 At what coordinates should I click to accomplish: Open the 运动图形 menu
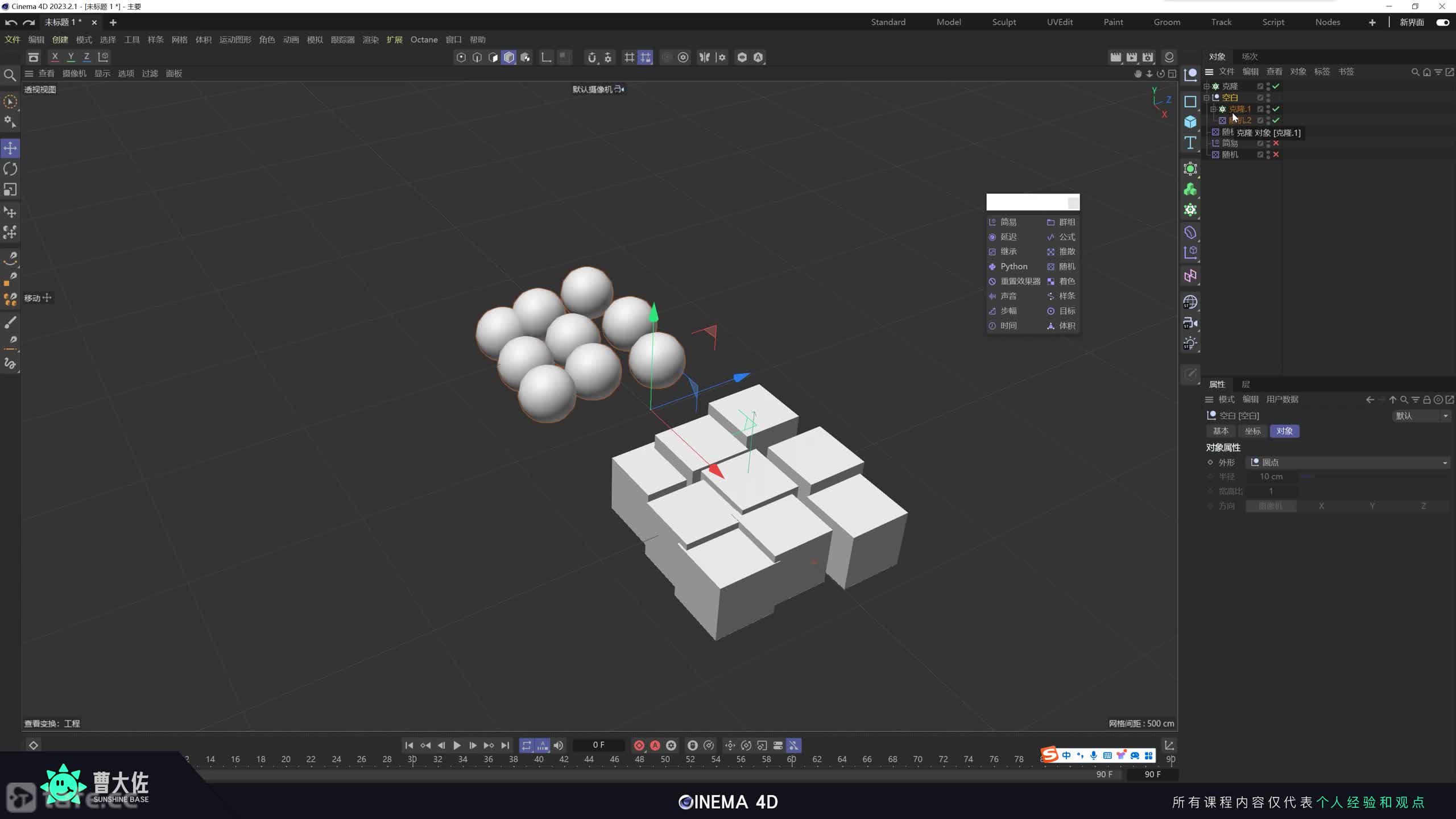(x=235, y=40)
